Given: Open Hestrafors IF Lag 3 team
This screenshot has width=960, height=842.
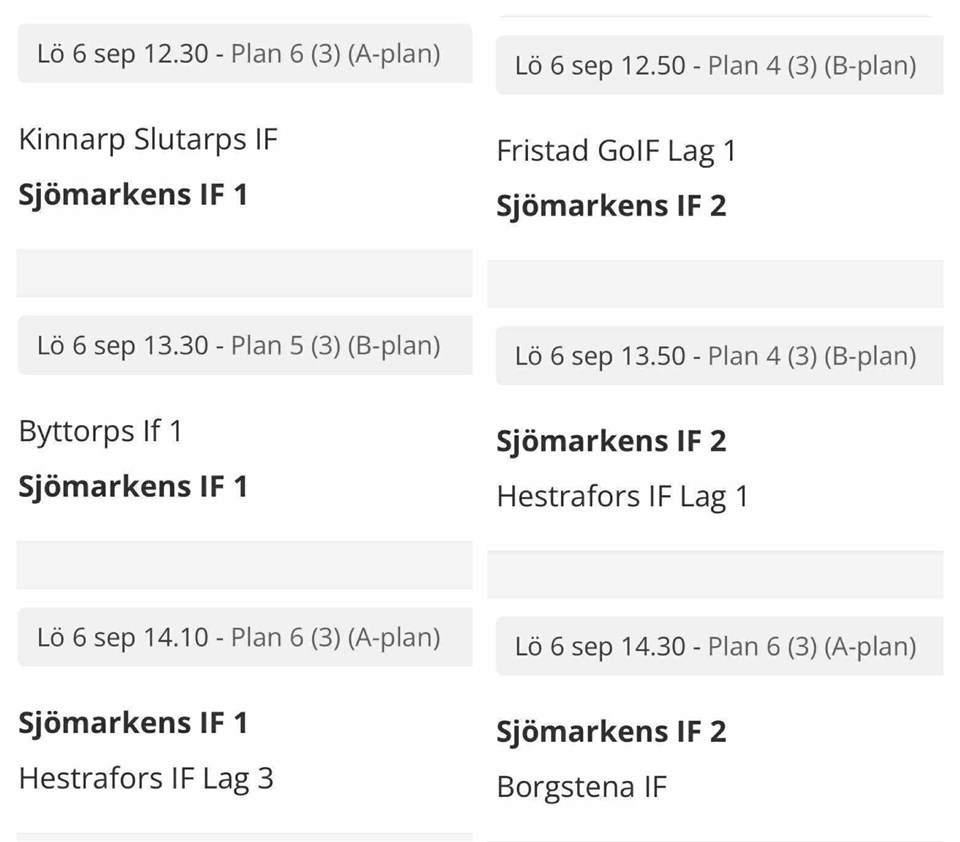Looking at the screenshot, I should [146, 778].
